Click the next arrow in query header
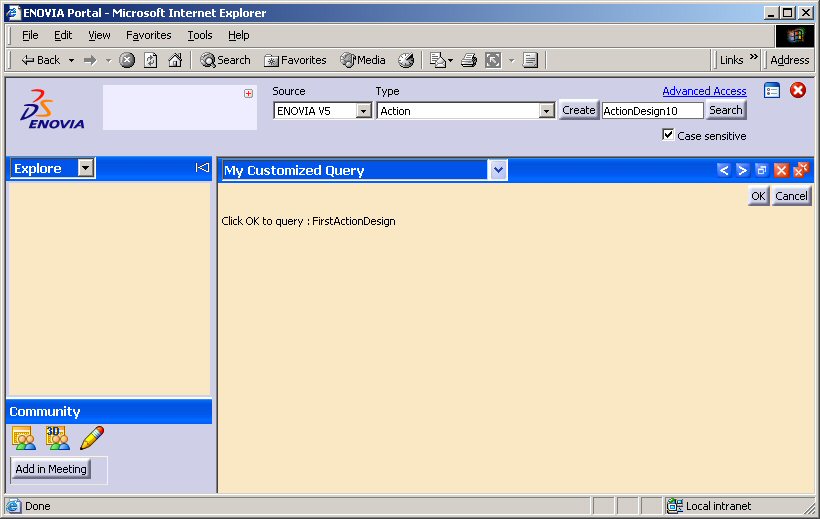The height and width of the screenshot is (519, 820). 742,170
